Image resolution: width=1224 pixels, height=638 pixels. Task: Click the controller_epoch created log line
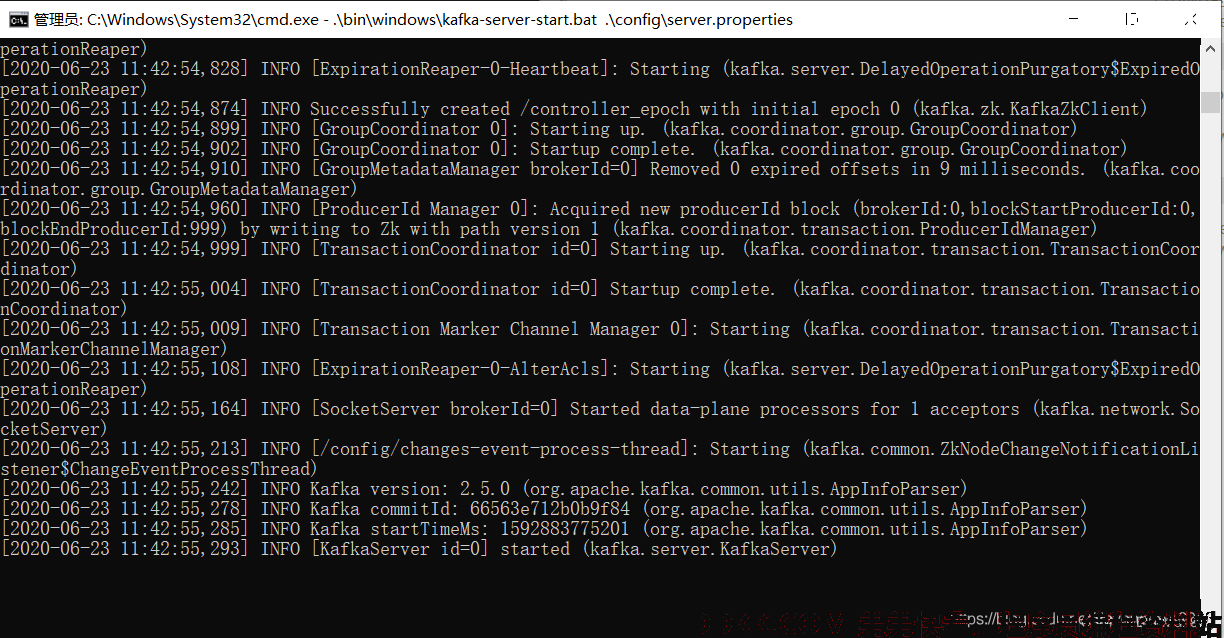coord(574,109)
